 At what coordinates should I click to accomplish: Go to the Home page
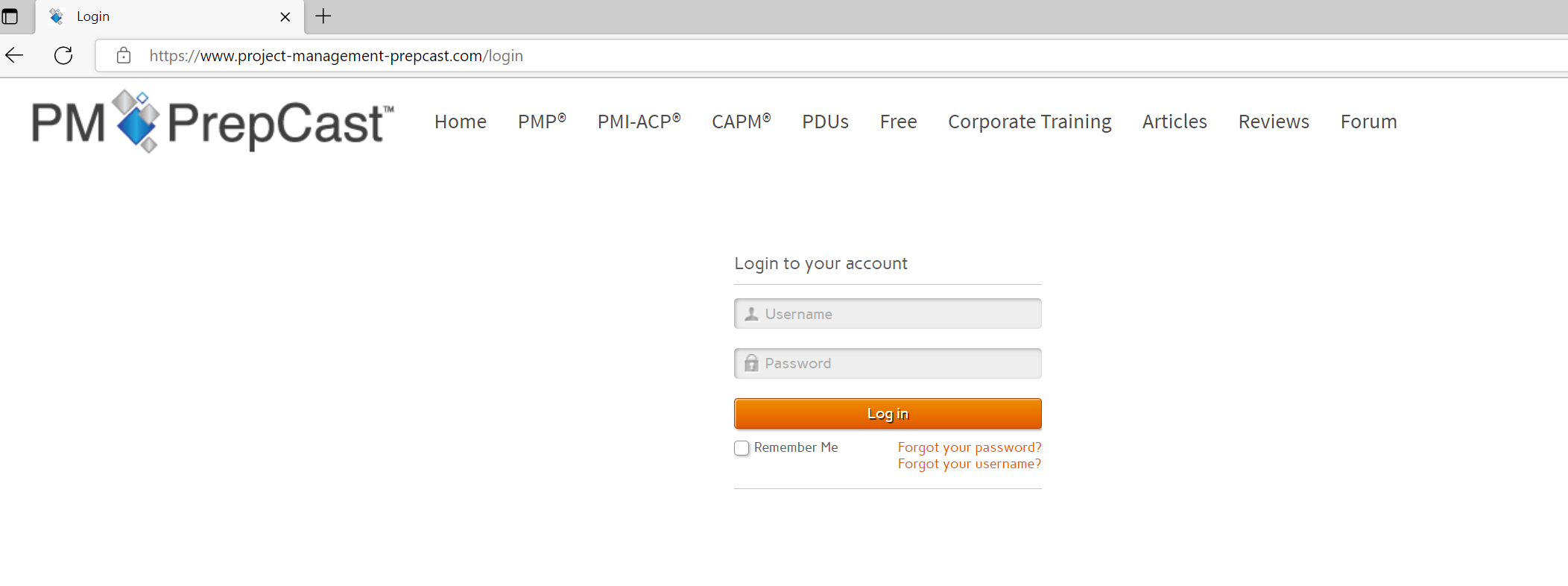pyautogui.click(x=461, y=122)
